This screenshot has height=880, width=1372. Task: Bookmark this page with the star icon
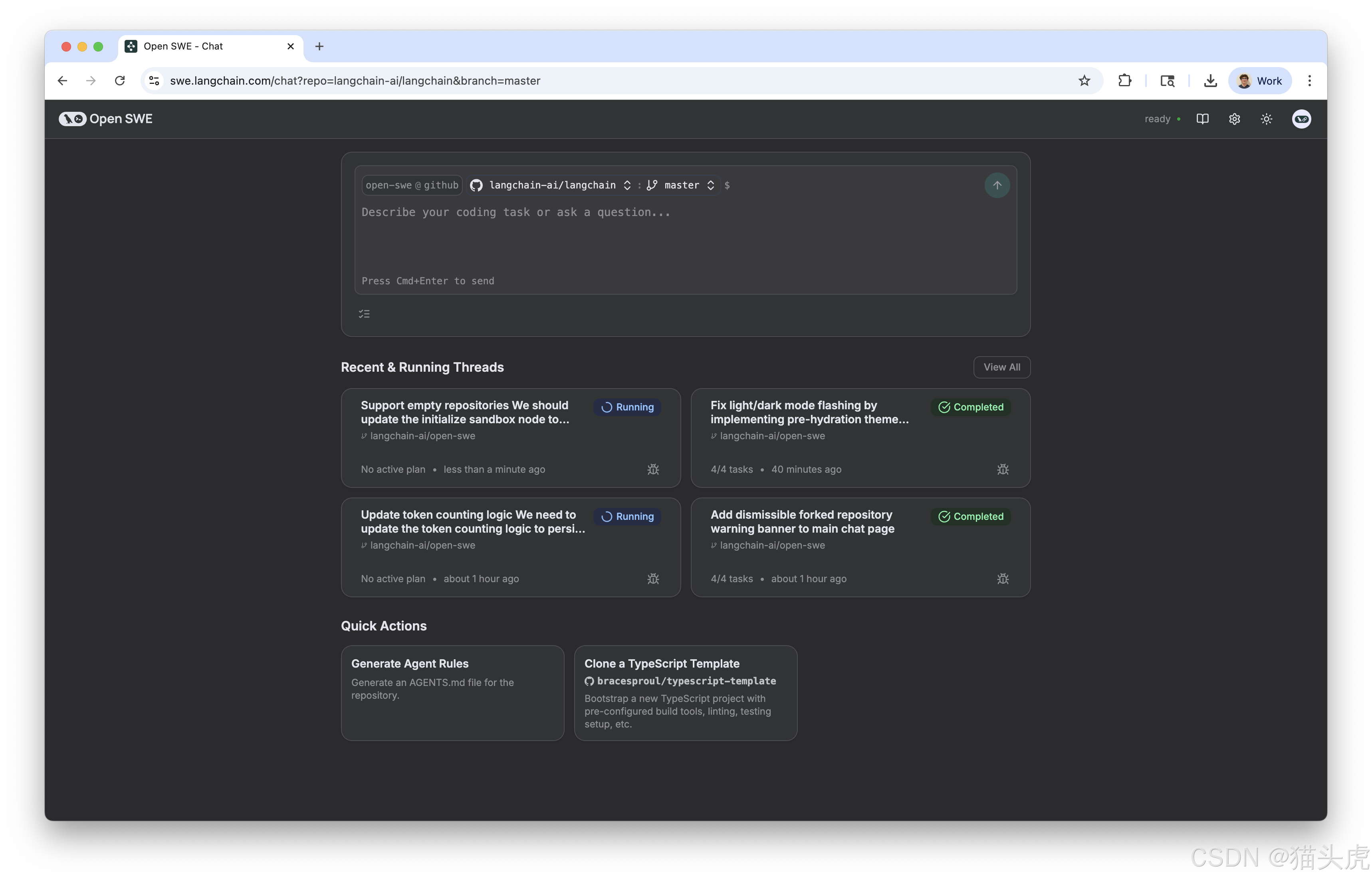pos(1084,81)
